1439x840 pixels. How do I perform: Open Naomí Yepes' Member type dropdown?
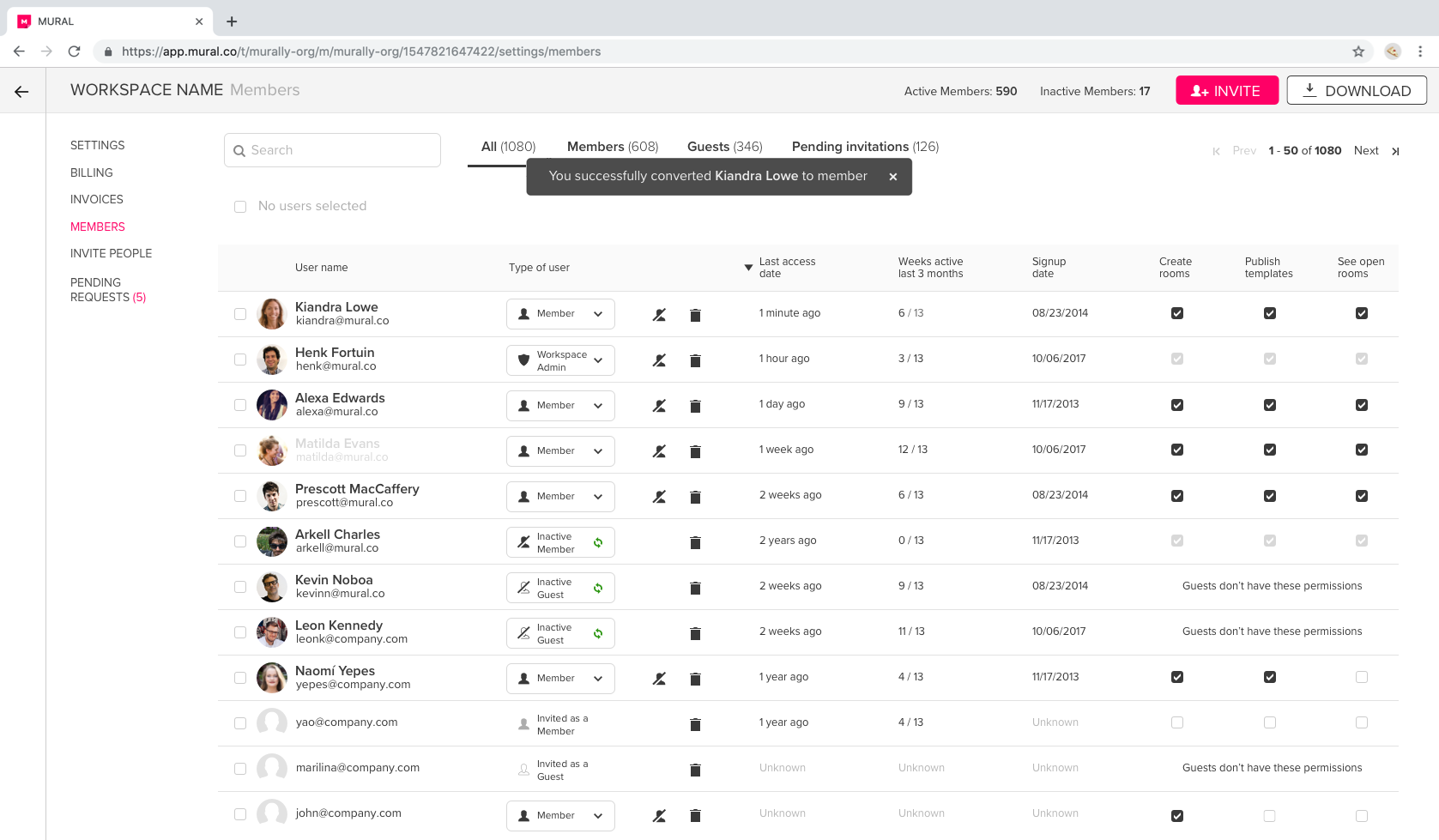pos(560,679)
